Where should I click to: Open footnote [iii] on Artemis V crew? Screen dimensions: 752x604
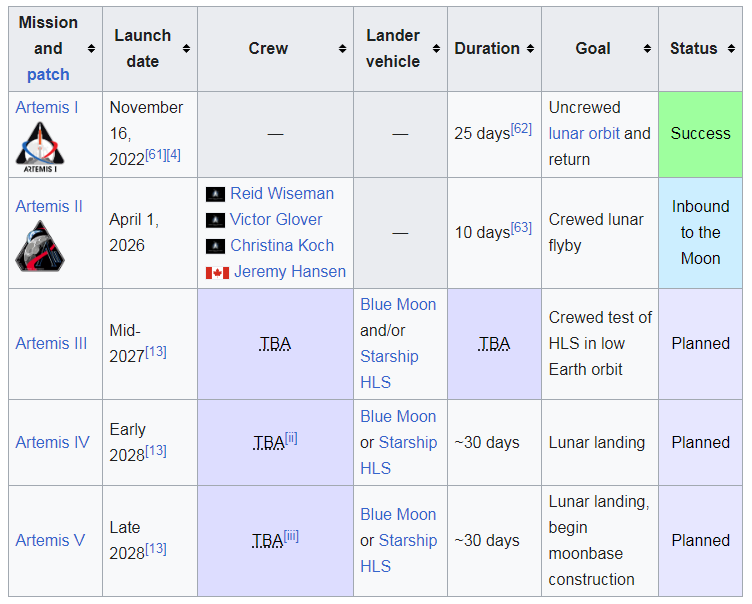tap(291, 536)
